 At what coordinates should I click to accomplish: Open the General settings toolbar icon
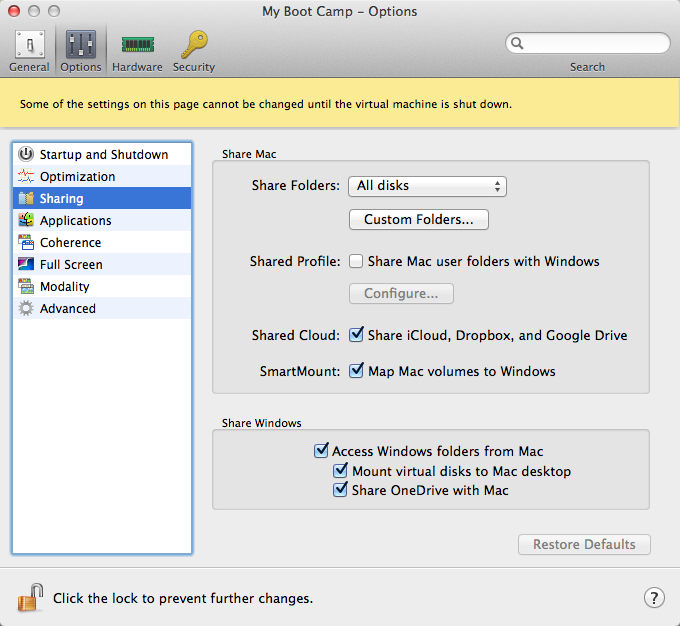coord(29,44)
